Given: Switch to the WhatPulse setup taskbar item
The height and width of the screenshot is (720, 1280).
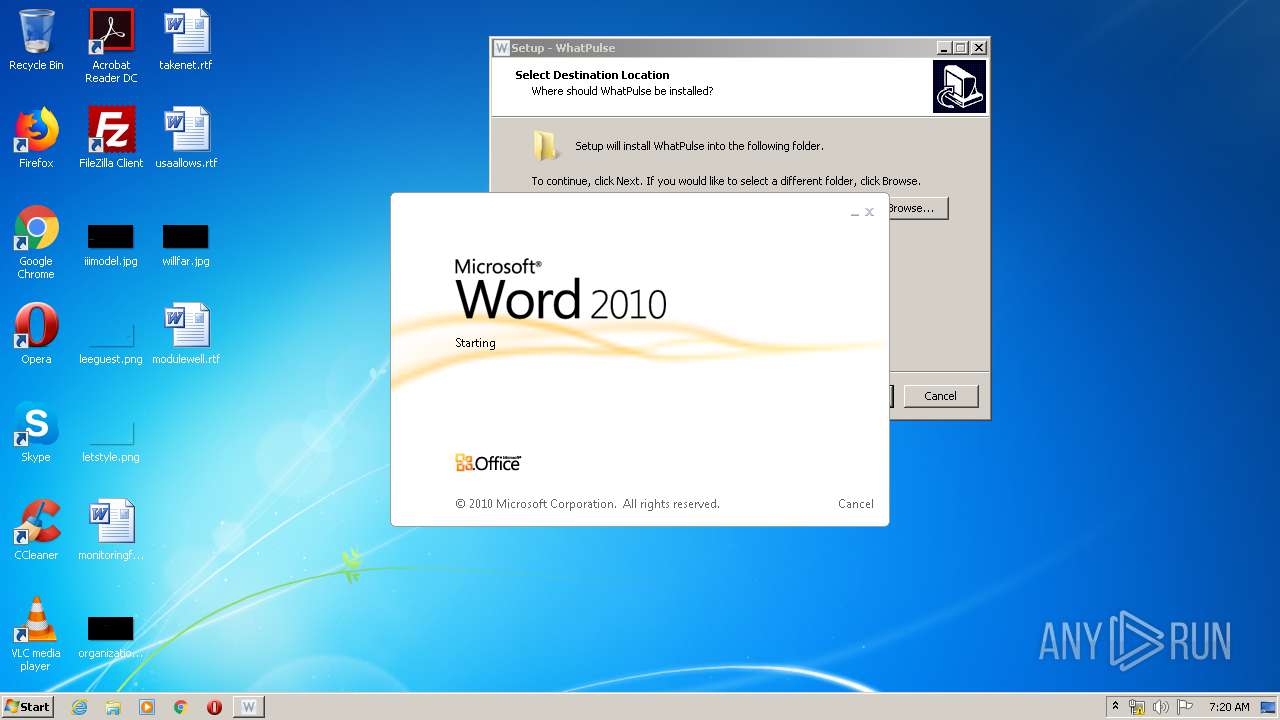Looking at the screenshot, I should click(x=249, y=707).
